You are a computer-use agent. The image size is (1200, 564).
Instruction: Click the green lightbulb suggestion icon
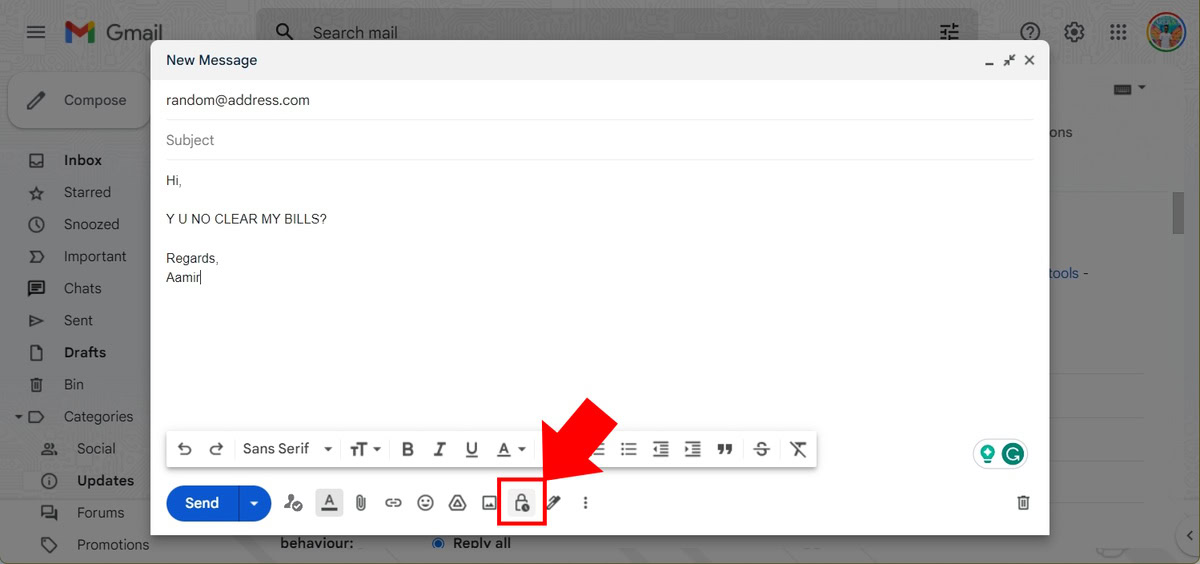(x=988, y=454)
